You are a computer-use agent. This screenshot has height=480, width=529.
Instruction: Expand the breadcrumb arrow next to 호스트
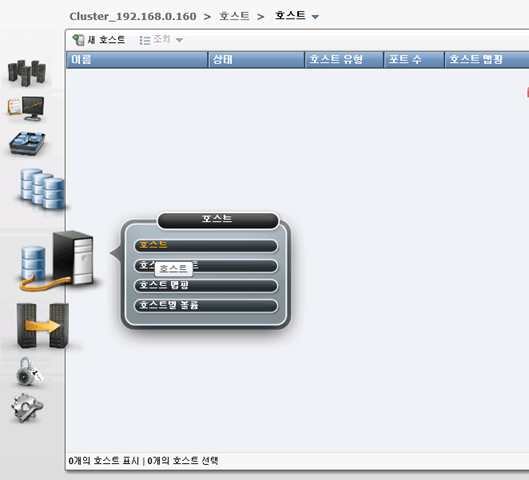315,17
